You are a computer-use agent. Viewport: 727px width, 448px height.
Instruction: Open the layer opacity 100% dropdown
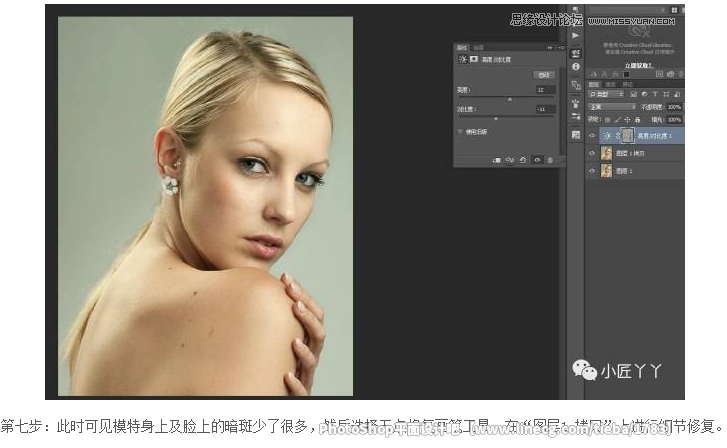(674, 107)
